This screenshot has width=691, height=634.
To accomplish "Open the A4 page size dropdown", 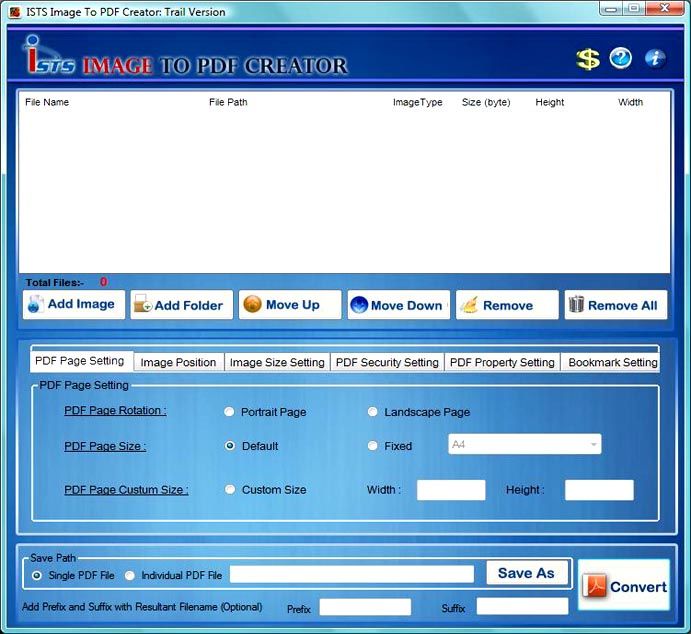I will [x=524, y=445].
